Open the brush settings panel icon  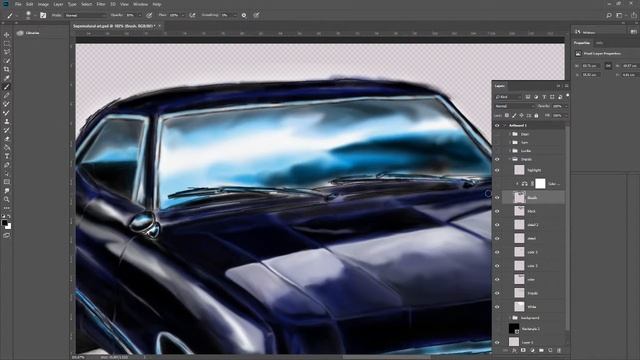43,15
